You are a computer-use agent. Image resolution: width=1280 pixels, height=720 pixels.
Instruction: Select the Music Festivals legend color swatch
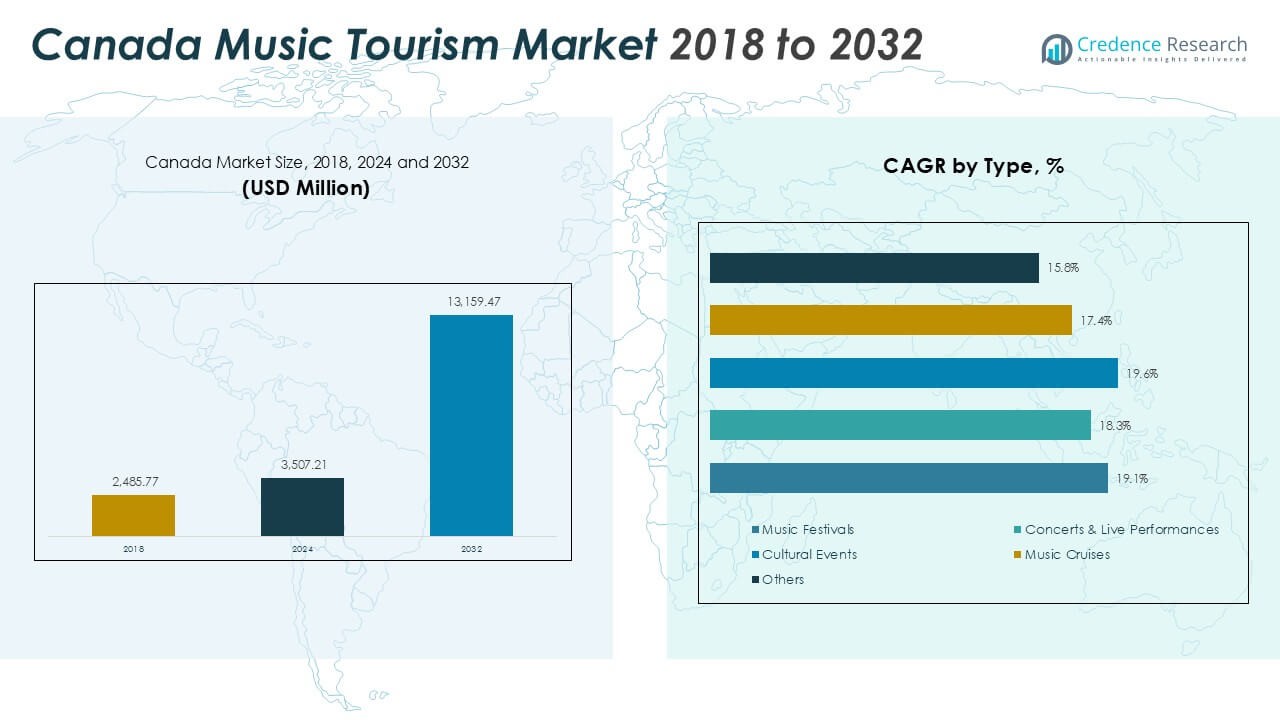pos(755,529)
